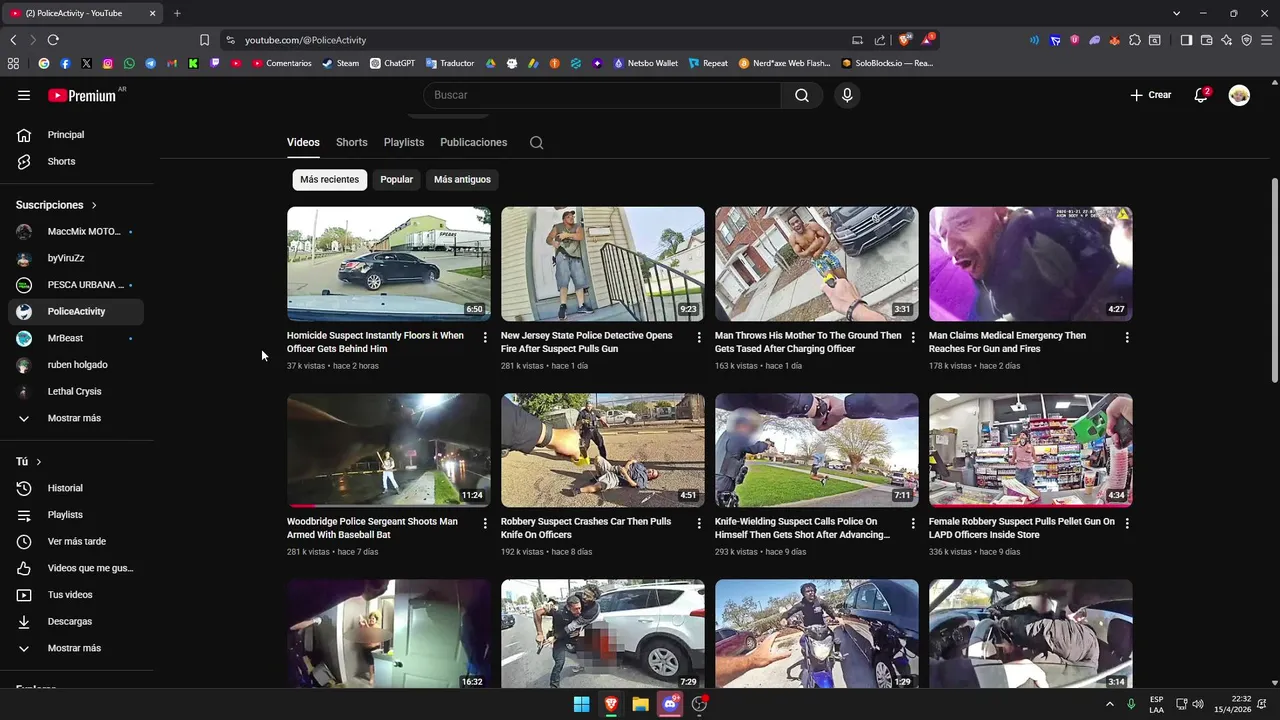Open options for Woodbridge Police Sergeant video
The height and width of the screenshot is (720, 1280).
[485, 523]
